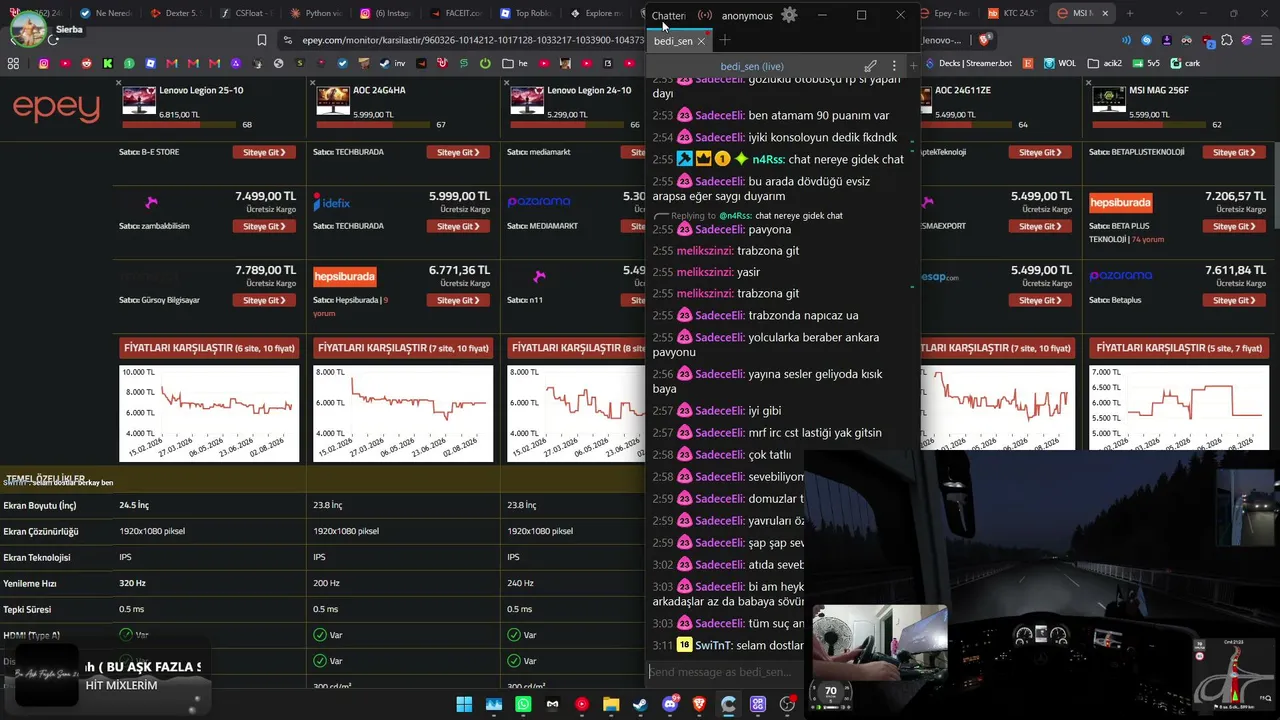This screenshot has width=1280, height=720.
Task: Open the AOC 24G4HA product link
Action: coord(379,90)
